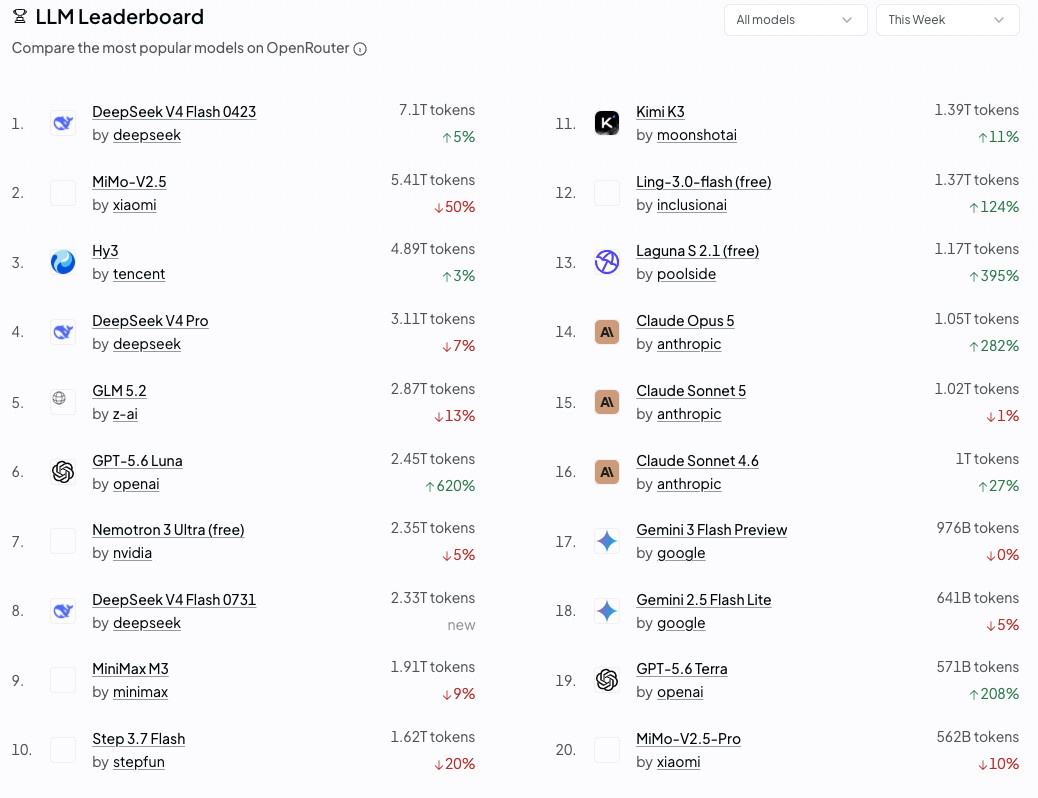Viewport: 1038px width, 798px height.
Task: Open the DeepSeek V4 Flash 0423 model link
Action: [174, 112]
